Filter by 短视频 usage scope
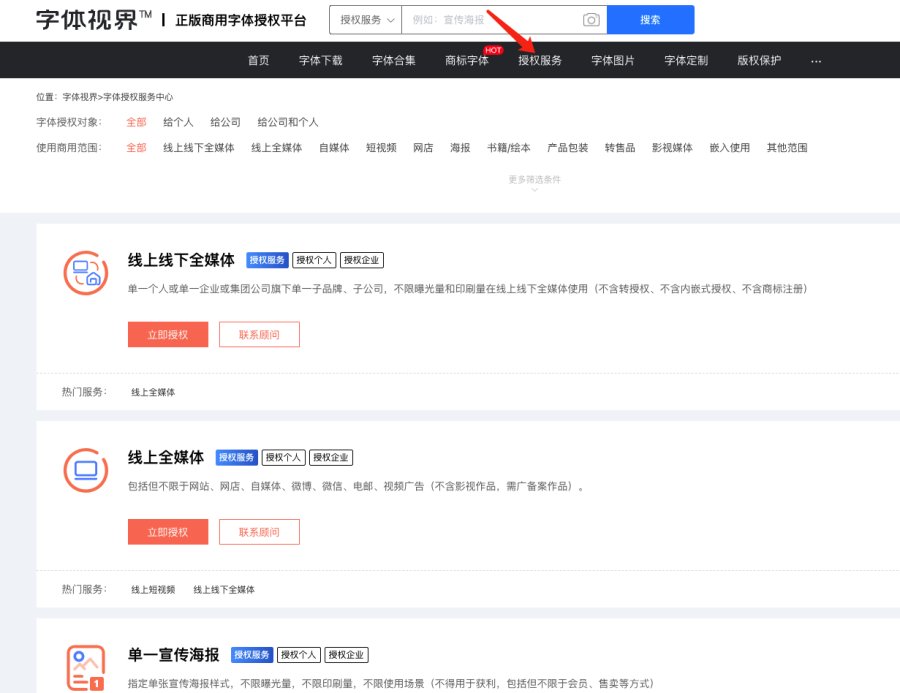Viewport: 900px width, 693px height. (381, 148)
